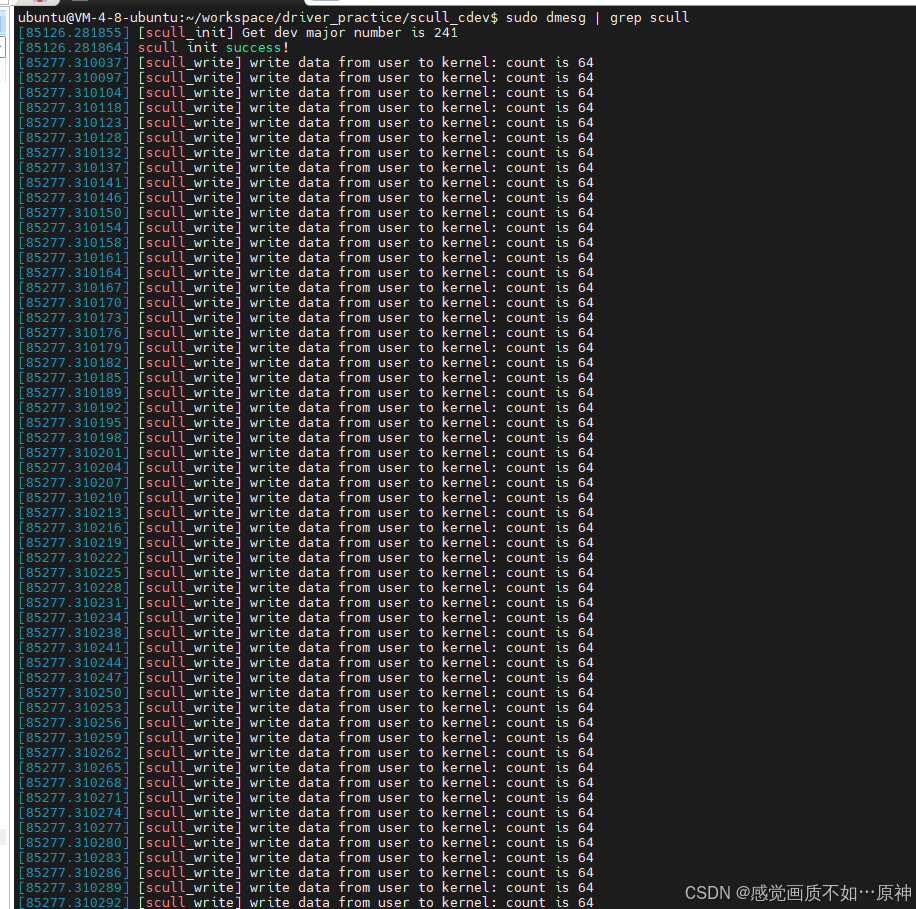This screenshot has width=916, height=909.
Task: Click the log line stamped 85277.310234
Action: pyautogui.click(x=306, y=618)
